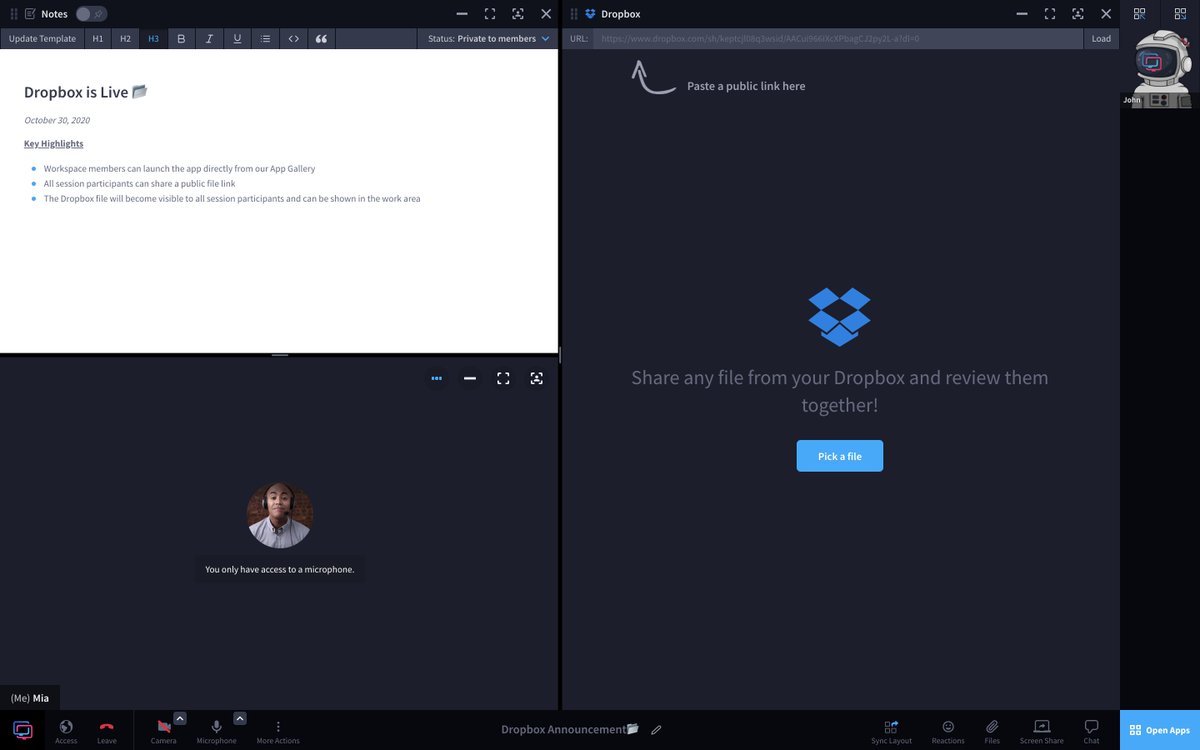1200x750 pixels.
Task: Click the 'Workspace members can launch' bullet
Action: pos(179,169)
